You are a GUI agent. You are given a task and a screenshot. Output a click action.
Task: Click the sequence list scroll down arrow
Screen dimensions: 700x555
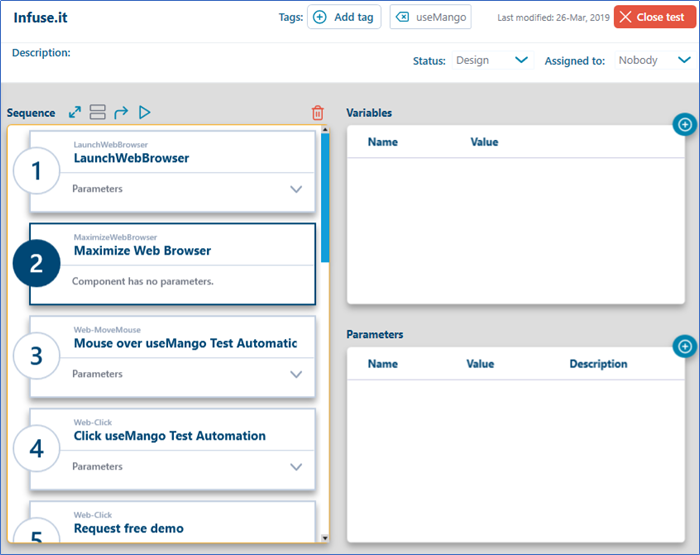coord(325,538)
